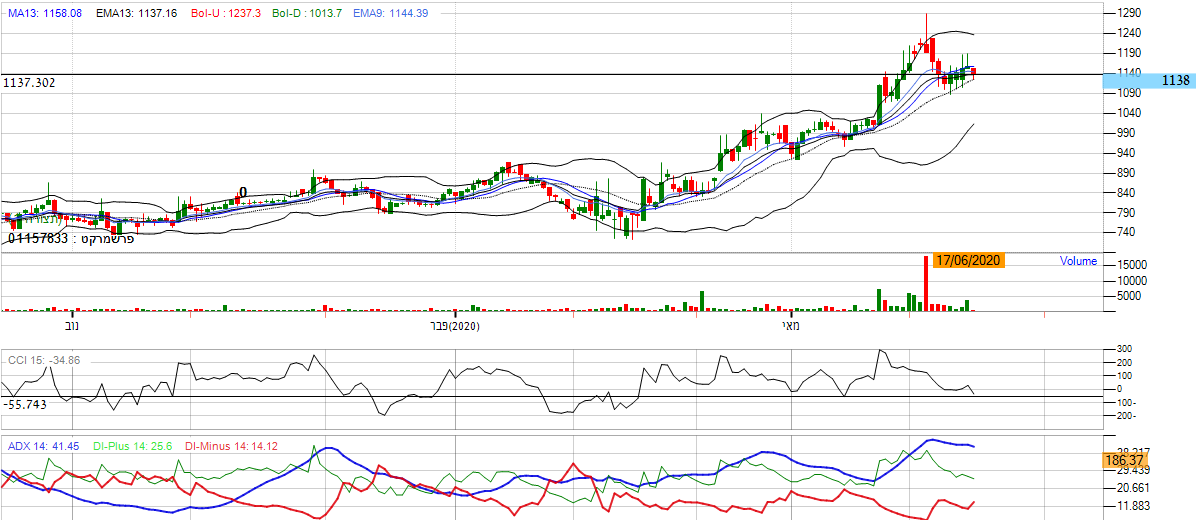Click the MA13 indicator label
This screenshot has width=1196, height=520.
point(45,11)
